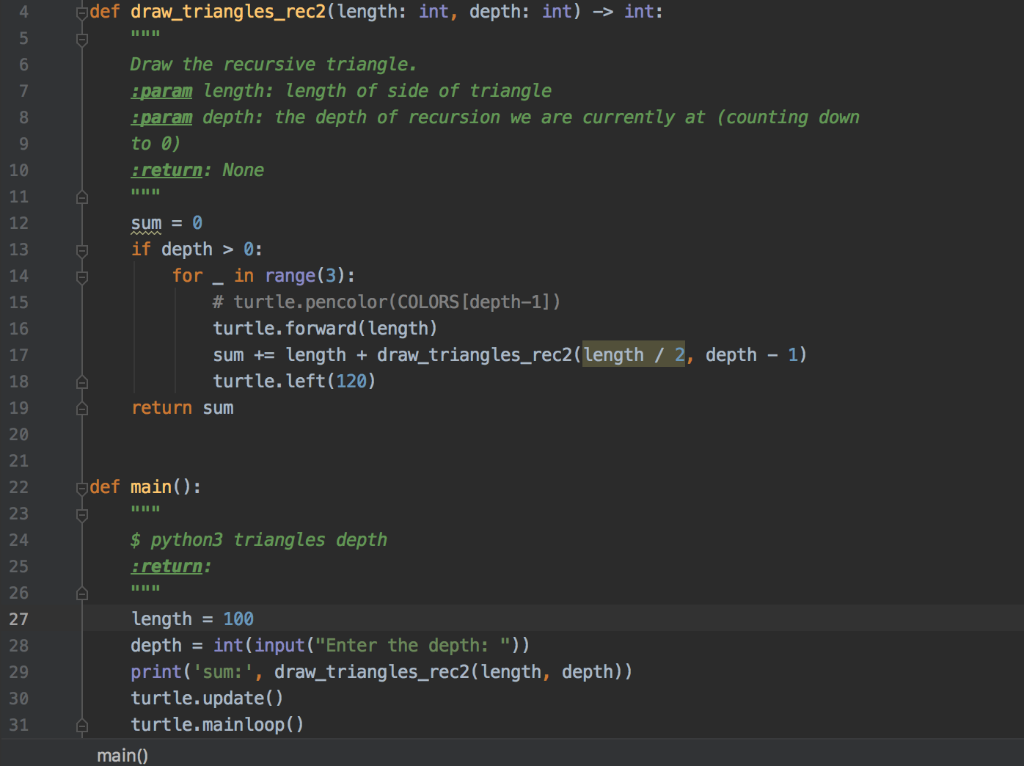Collapse the main function fold icon
This screenshot has height=766, width=1024.
[82, 487]
